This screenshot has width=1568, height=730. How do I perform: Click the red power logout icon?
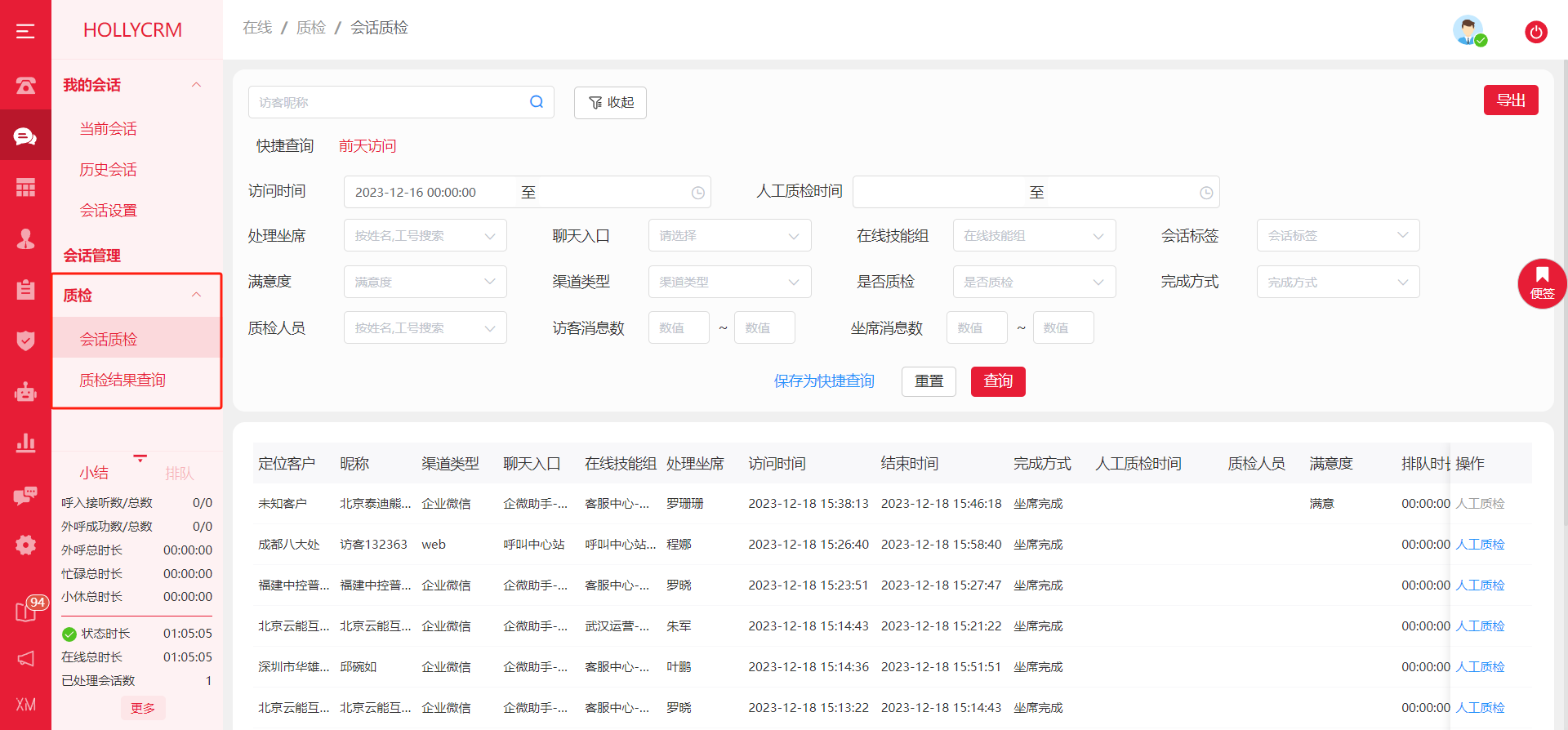(x=1536, y=32)
